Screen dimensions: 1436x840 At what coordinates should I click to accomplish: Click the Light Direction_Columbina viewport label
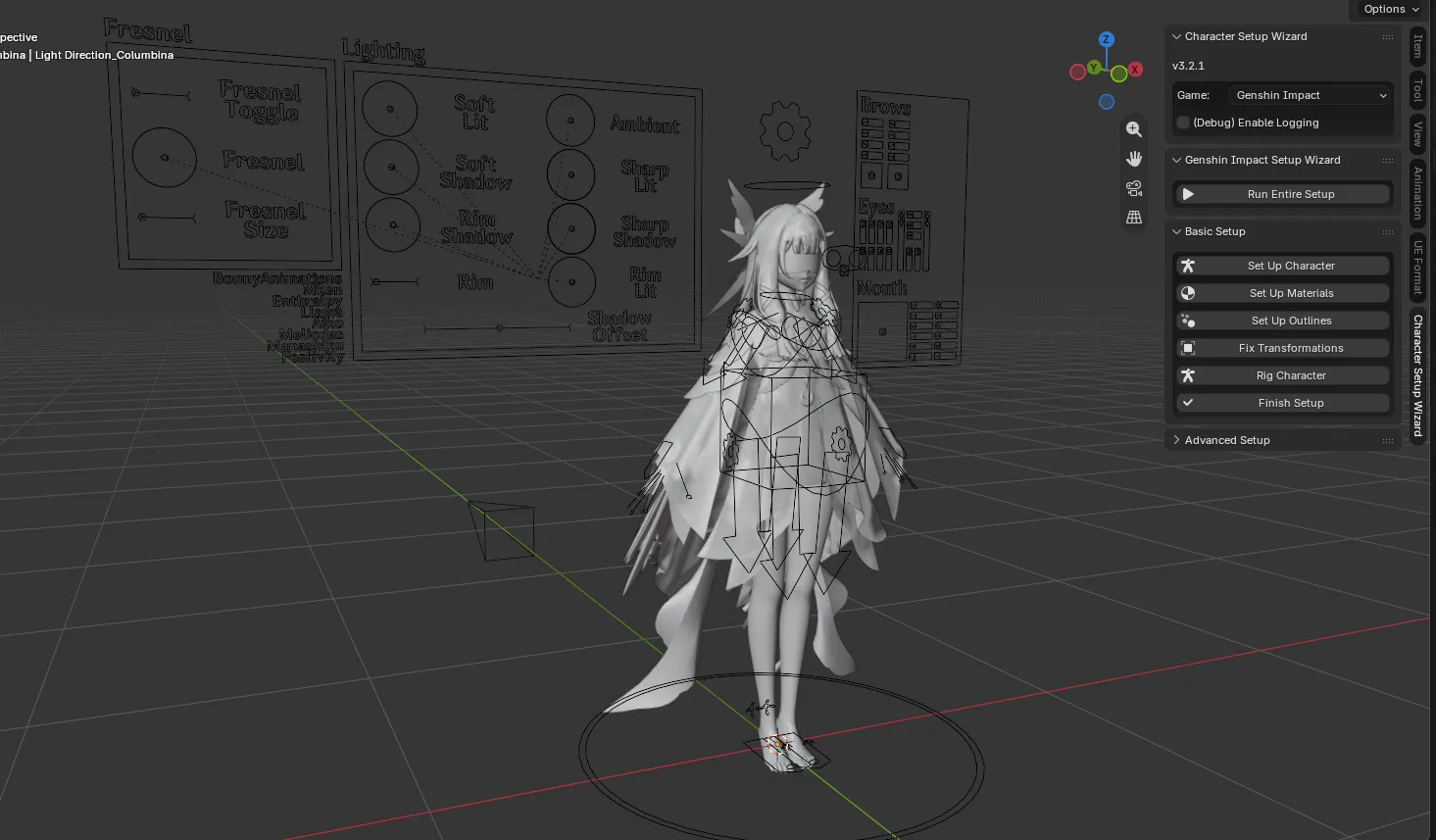coord(104,55)
